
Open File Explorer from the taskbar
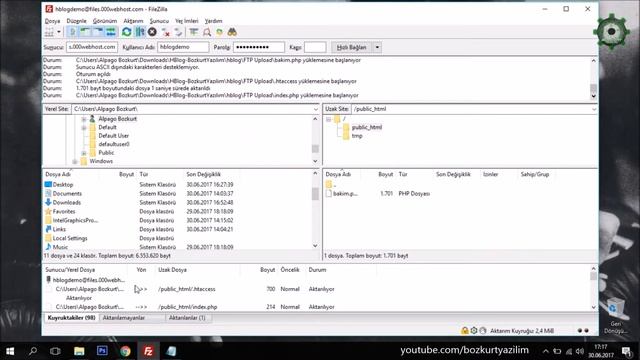79,351
